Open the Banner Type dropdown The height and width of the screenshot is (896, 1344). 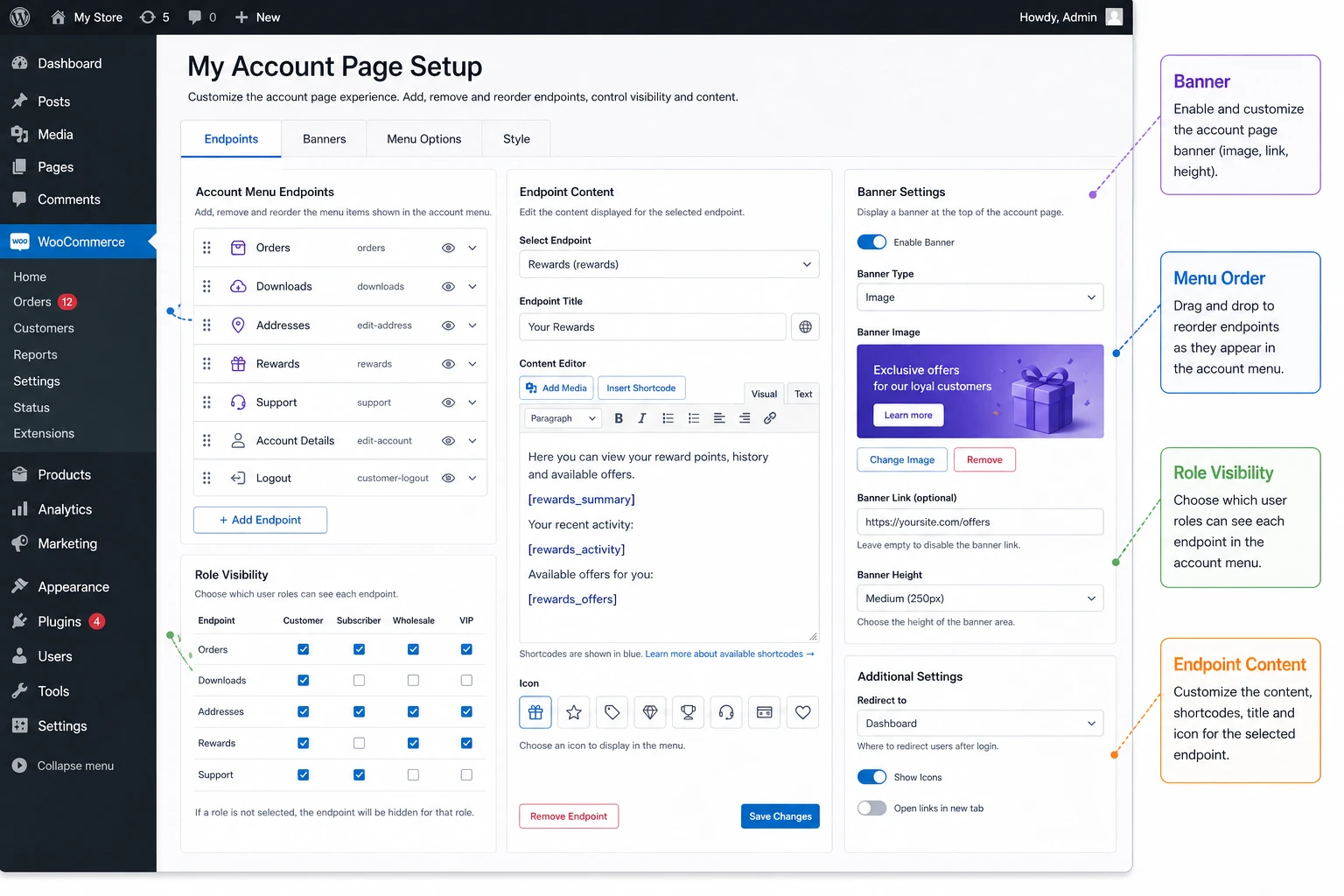(x=980, y=297)
